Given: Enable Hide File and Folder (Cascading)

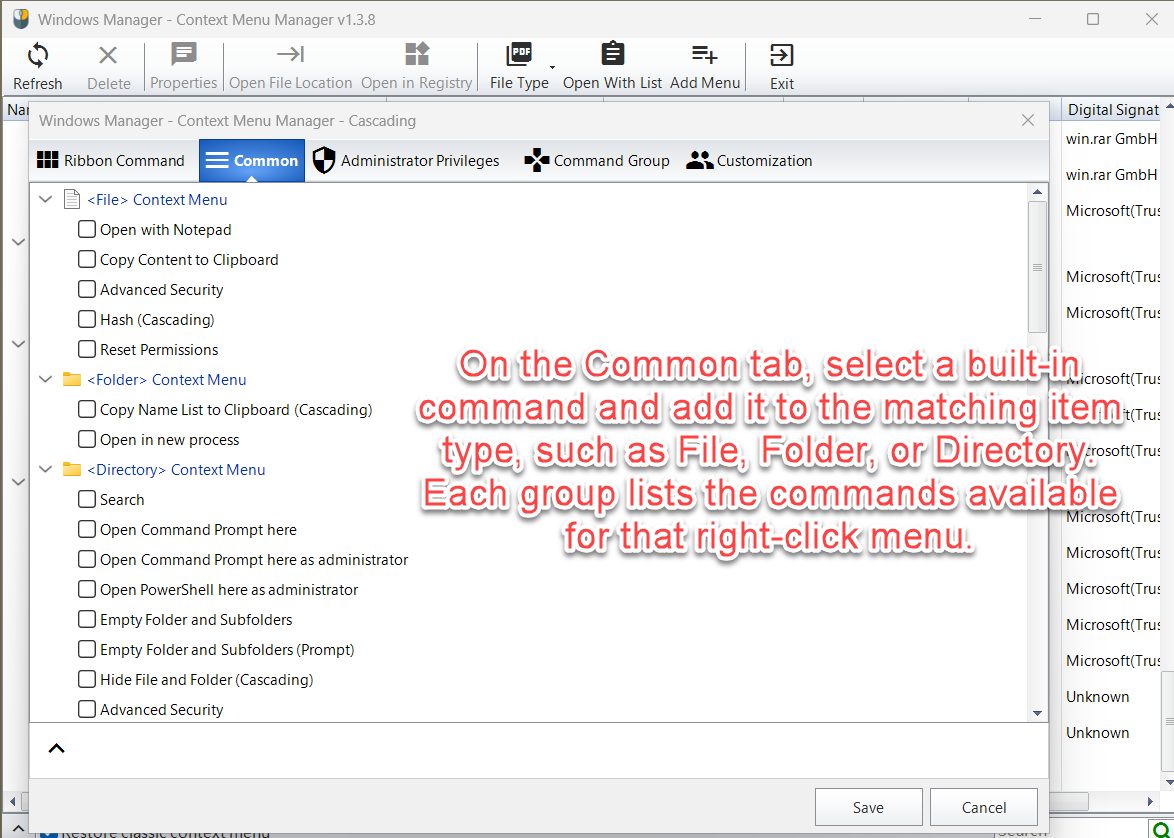Looking at the screenshot, I should point(87,678).
